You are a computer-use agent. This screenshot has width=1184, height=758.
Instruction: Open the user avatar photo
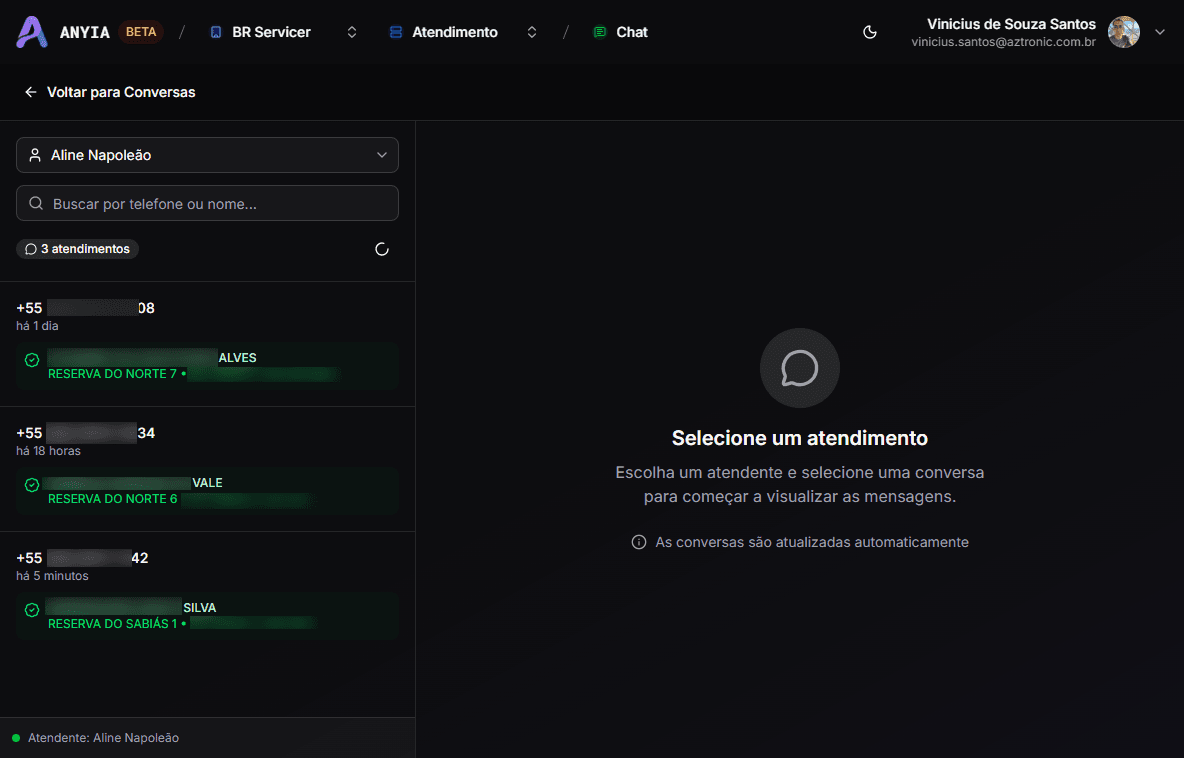coord(1124,32)
